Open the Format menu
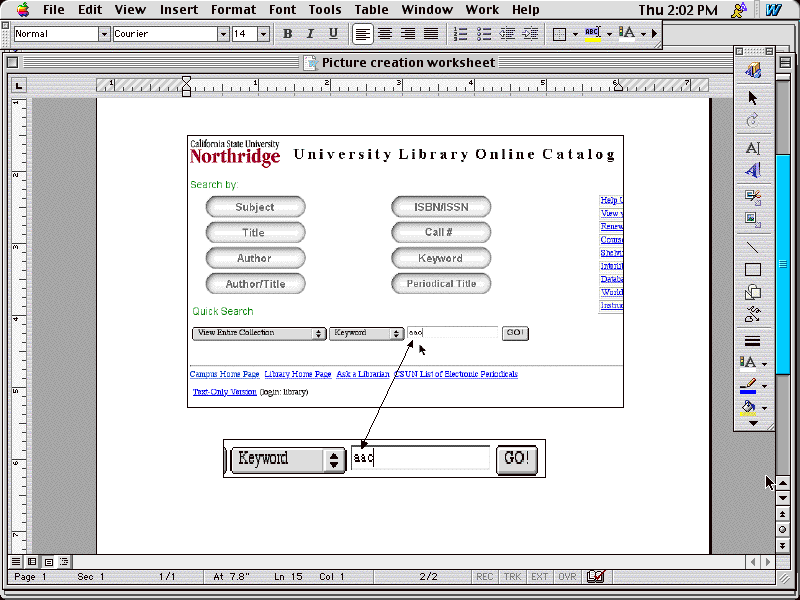Screen dimensions: 800x600 coord(233,10)
